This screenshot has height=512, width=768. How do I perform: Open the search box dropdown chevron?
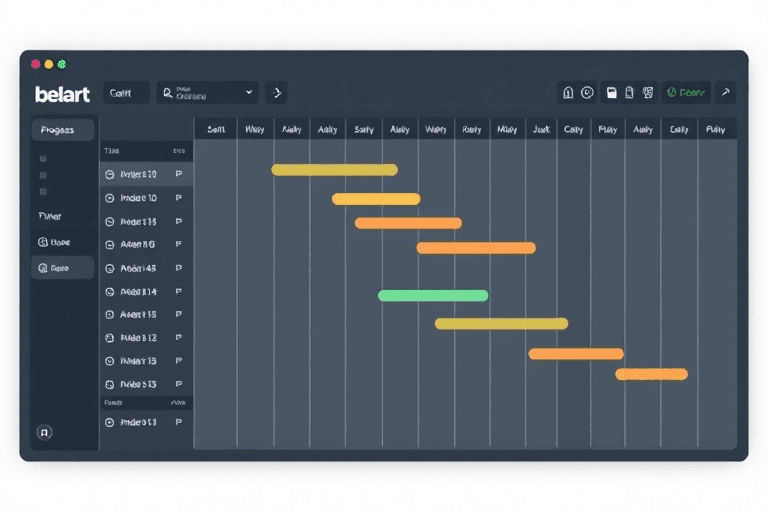(x=249, y=93)
